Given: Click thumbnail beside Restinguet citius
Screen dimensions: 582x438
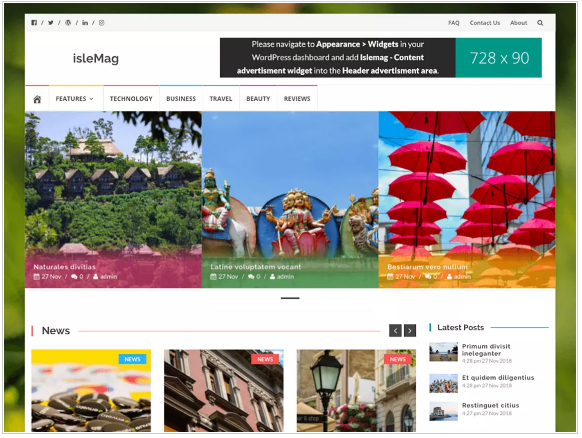Looking at the screenshot, I should pyautogui.click(x=444, y=411).
